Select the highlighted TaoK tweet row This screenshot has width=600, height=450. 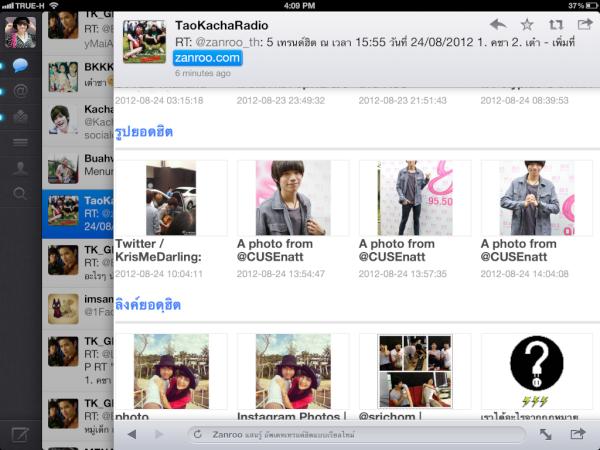tap(78, 214)
